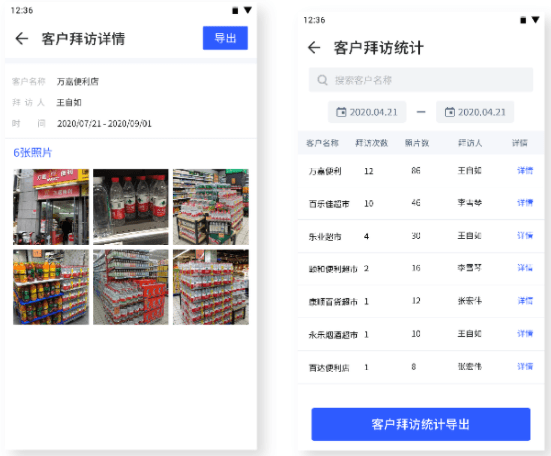The image size is (551, 456).
Task: Tap the 导出 button
Action: click(225, 38)
